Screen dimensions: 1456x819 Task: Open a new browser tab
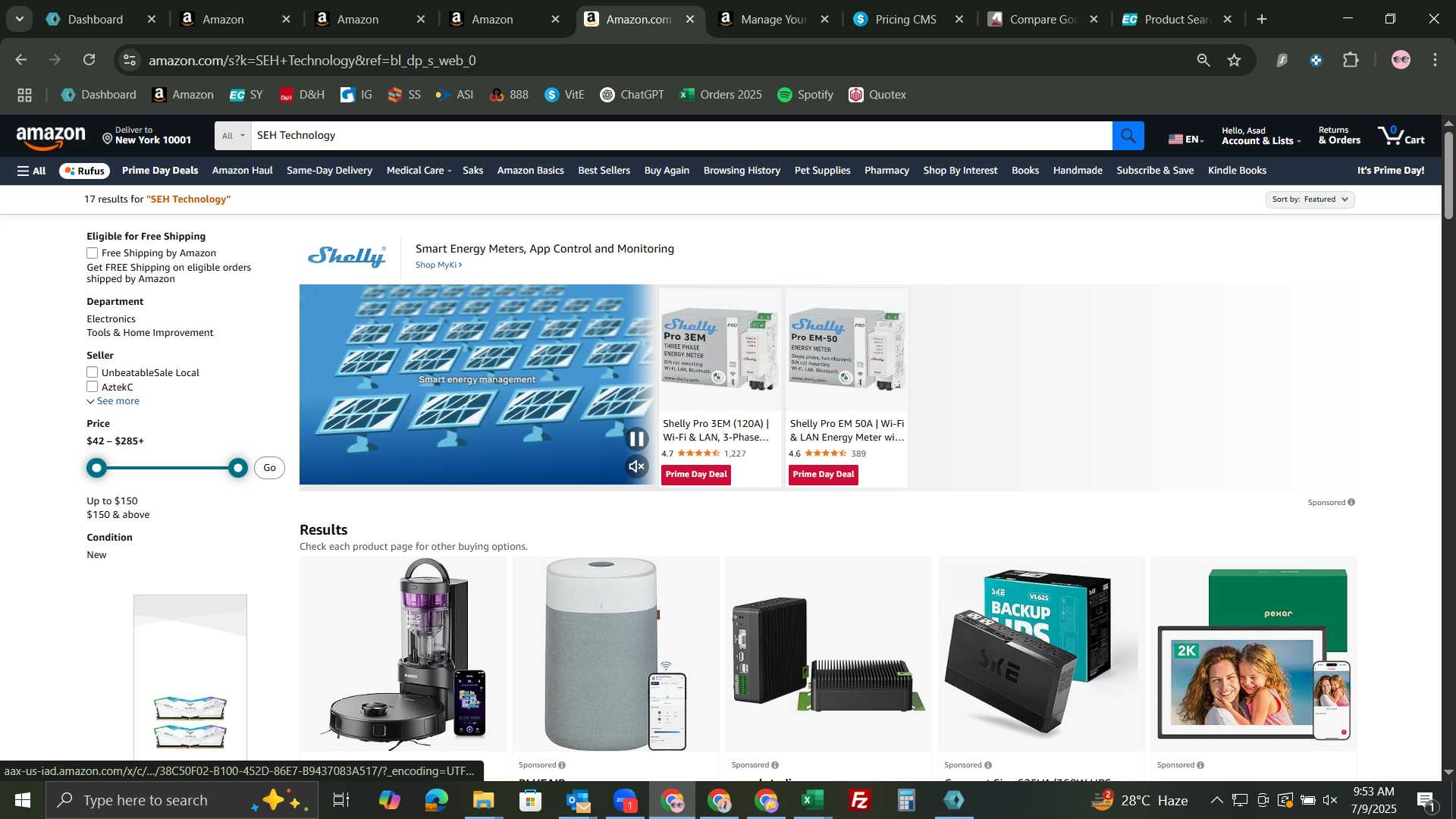1262,19
